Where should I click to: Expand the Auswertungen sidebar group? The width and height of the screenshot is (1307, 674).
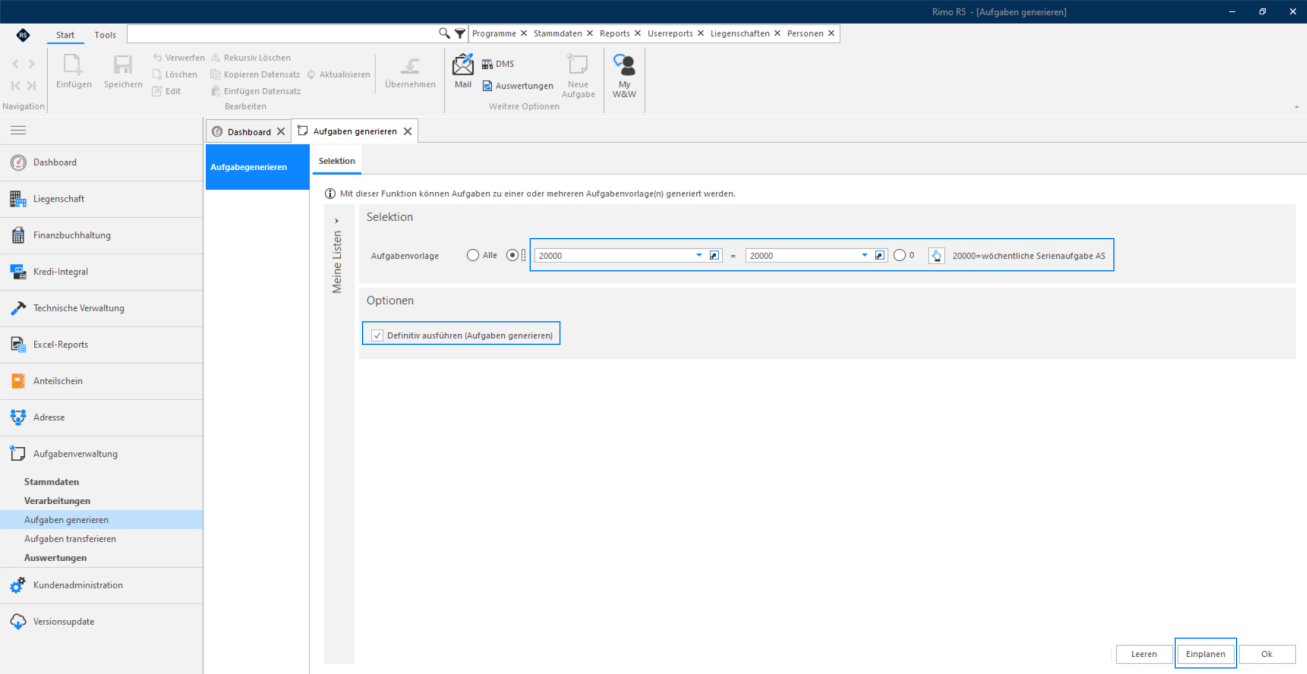pos(55,558)
